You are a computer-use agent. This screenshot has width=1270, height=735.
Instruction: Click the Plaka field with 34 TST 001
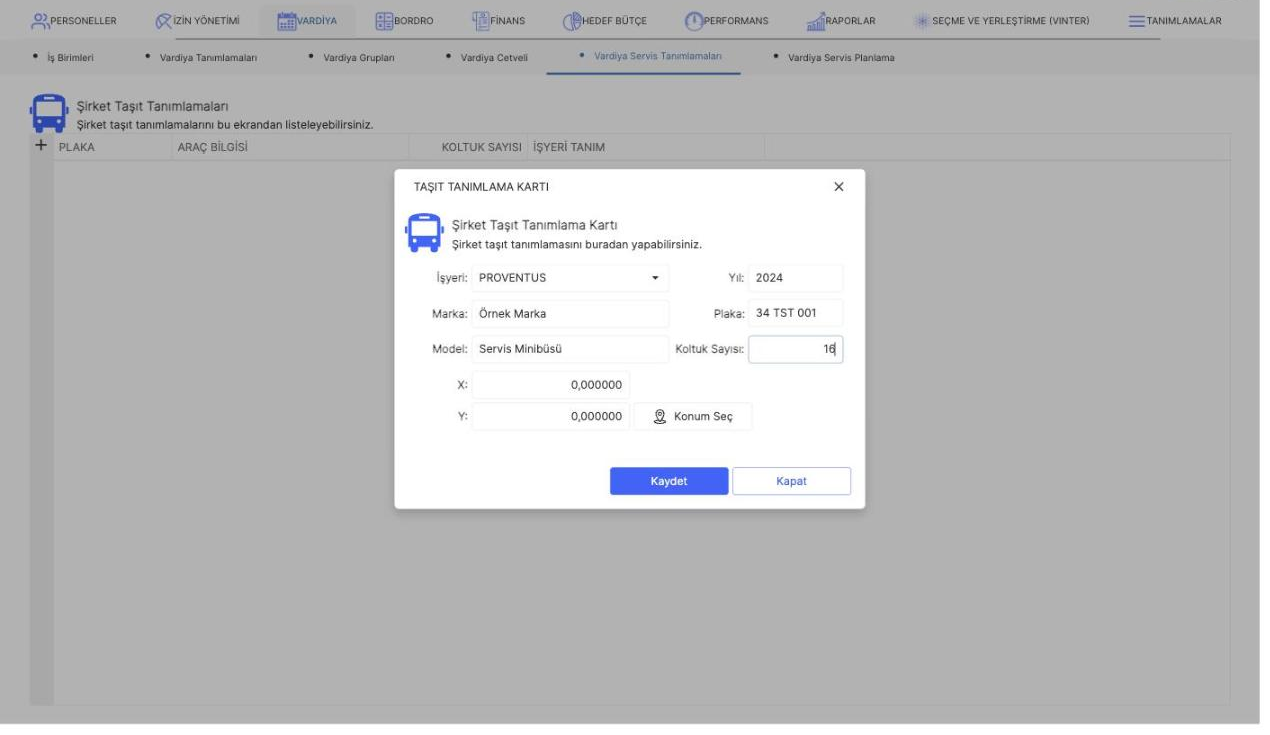coord(796,313)
